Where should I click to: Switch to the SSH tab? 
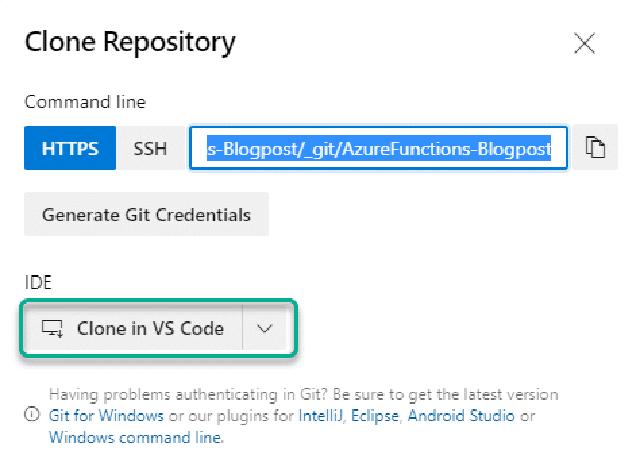[150, 149]
